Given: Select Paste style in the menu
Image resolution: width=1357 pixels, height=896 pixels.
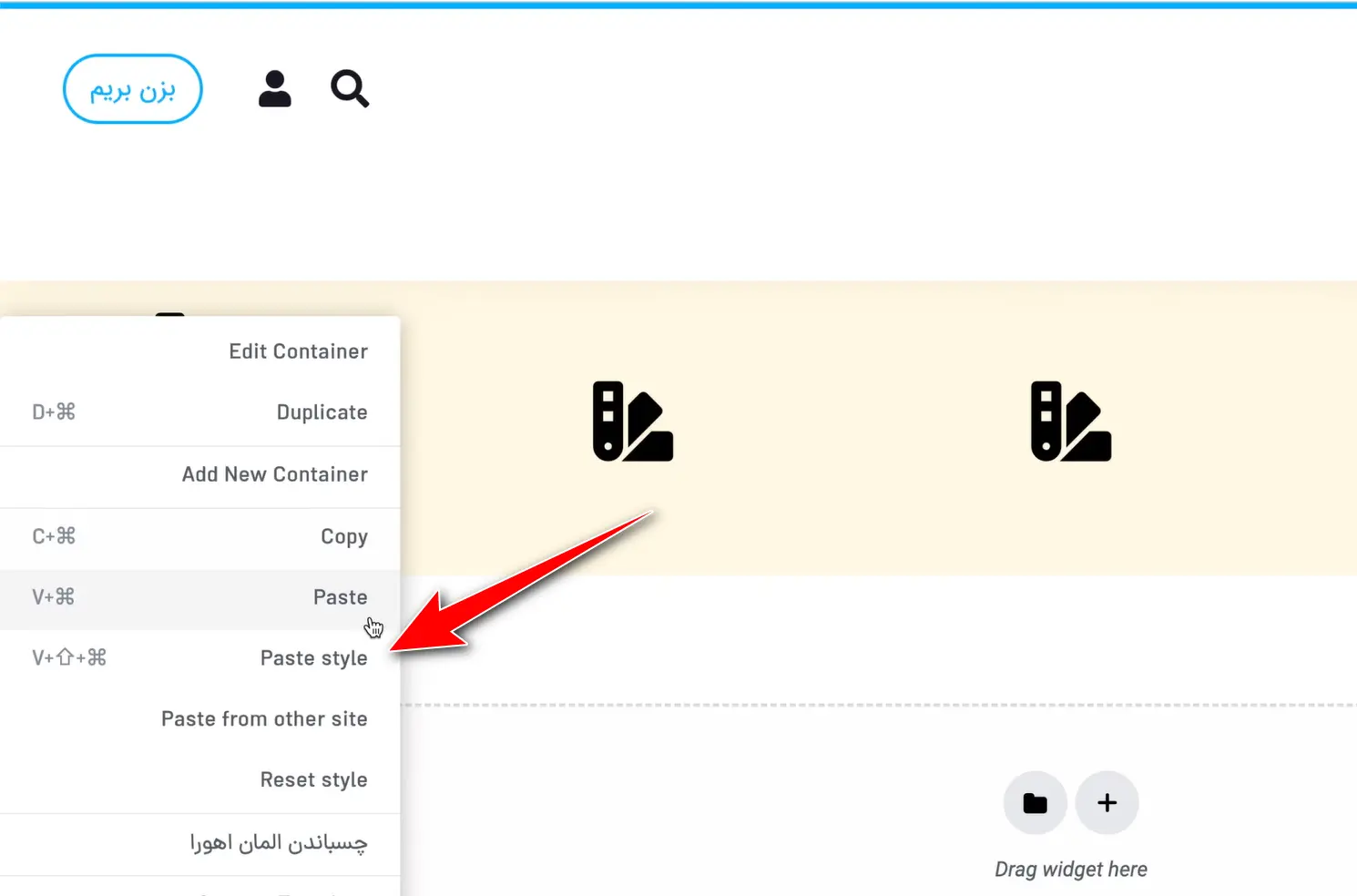Looking at the screenshot, I should coord(313,657).
